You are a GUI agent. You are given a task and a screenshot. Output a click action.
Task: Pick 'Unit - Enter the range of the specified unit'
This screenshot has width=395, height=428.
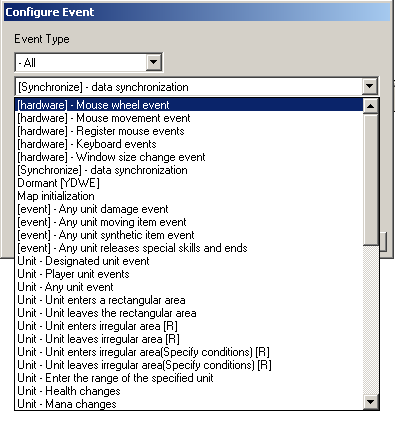click(x=189, y=378)
